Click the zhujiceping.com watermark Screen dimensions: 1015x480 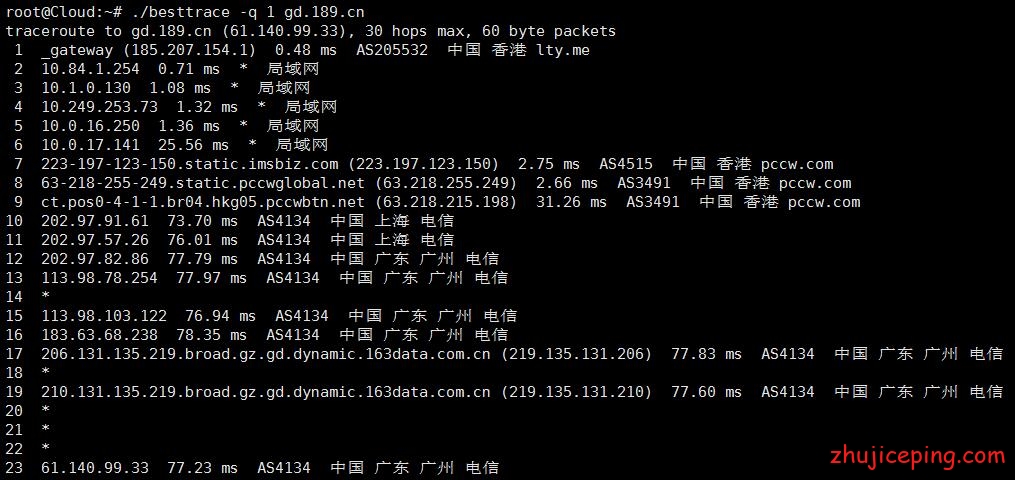[917, 456]
